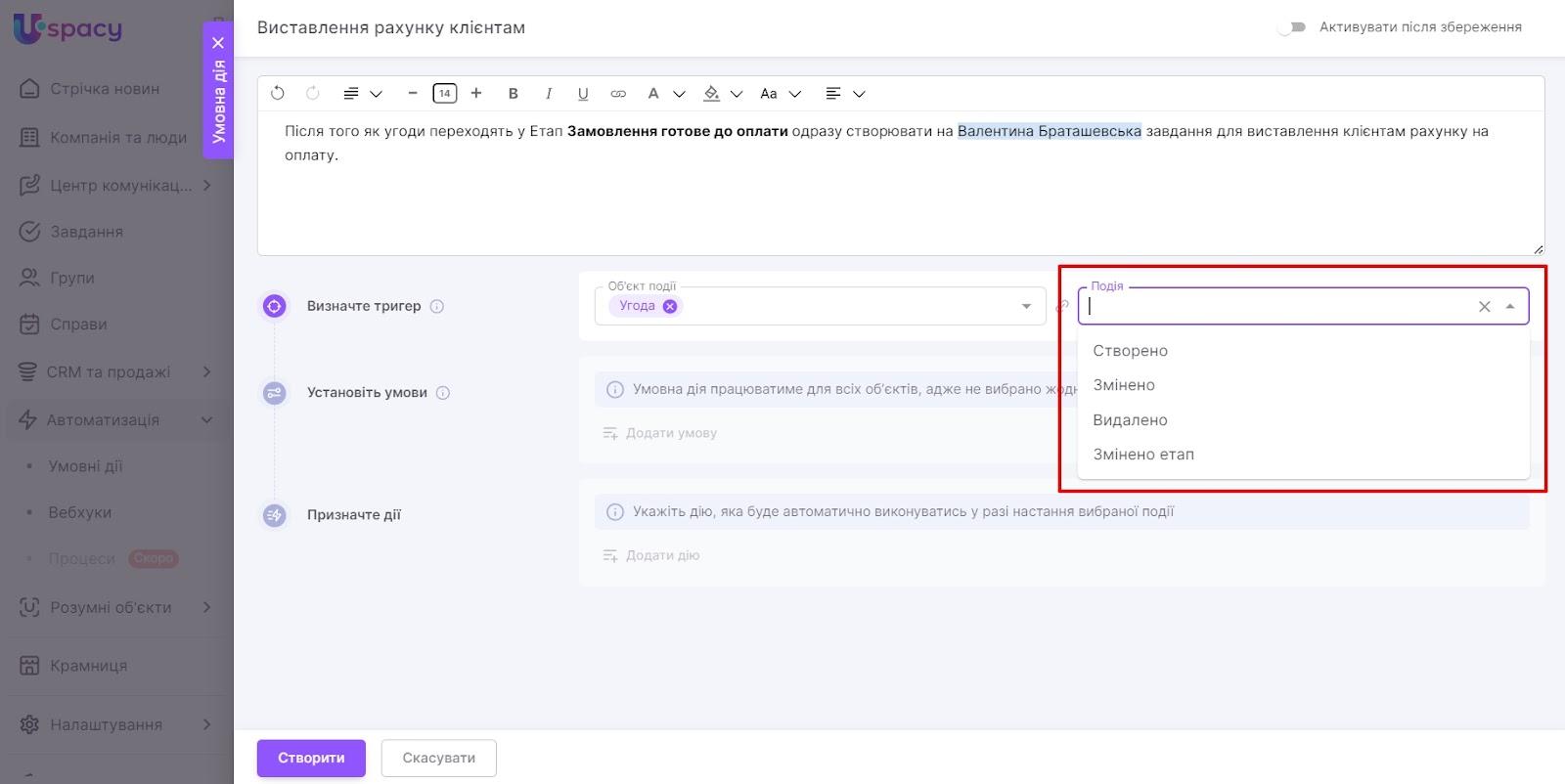Viewport: 1565px width, 784px height.
Task: Enable Активувати після збереження toggle
Action: pos(1291,27)
